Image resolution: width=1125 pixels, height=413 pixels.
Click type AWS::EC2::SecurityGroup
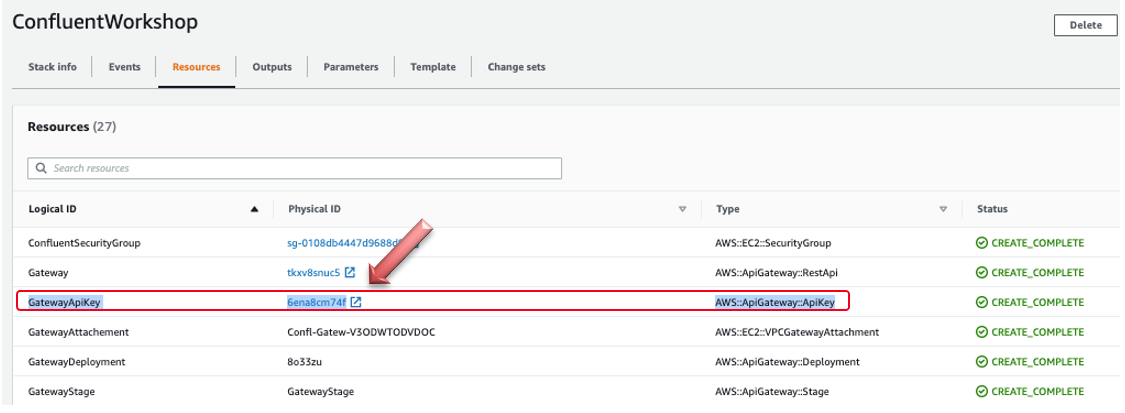point(773,243)
